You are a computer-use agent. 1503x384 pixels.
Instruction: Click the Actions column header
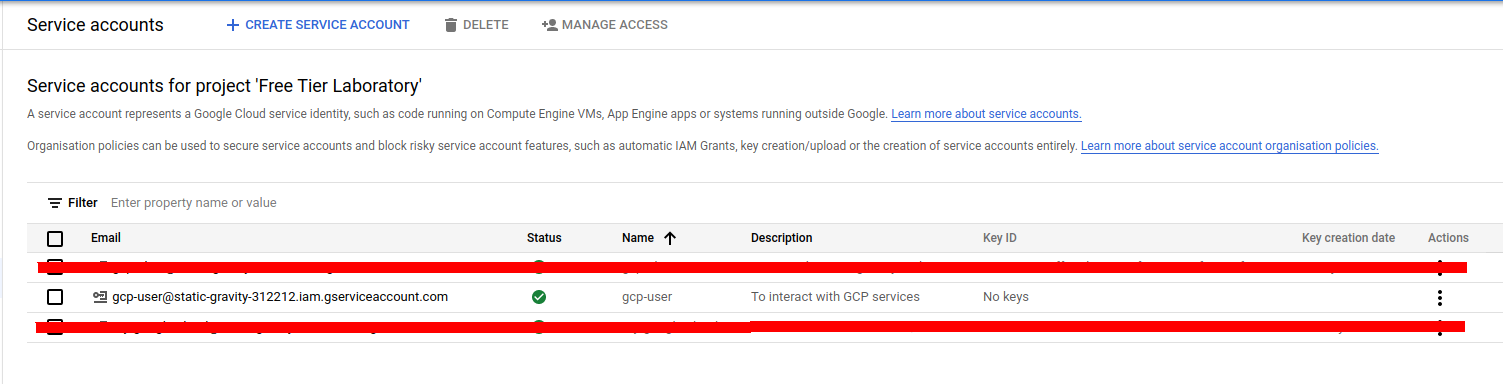coord(1448,238)
